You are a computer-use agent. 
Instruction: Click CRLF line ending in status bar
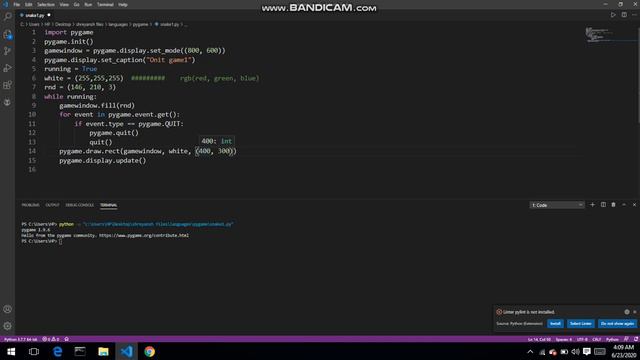596,339
